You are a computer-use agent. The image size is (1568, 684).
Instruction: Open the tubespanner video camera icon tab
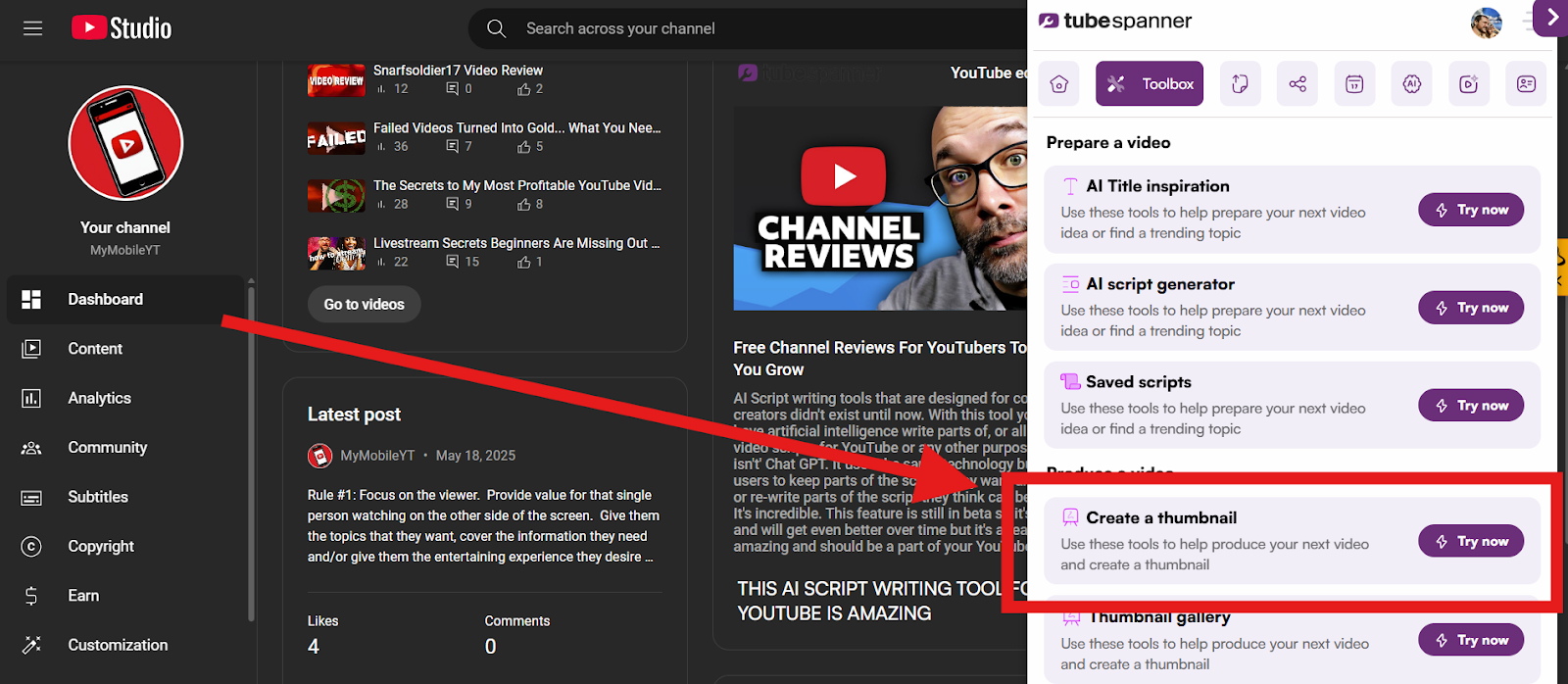1469,84
